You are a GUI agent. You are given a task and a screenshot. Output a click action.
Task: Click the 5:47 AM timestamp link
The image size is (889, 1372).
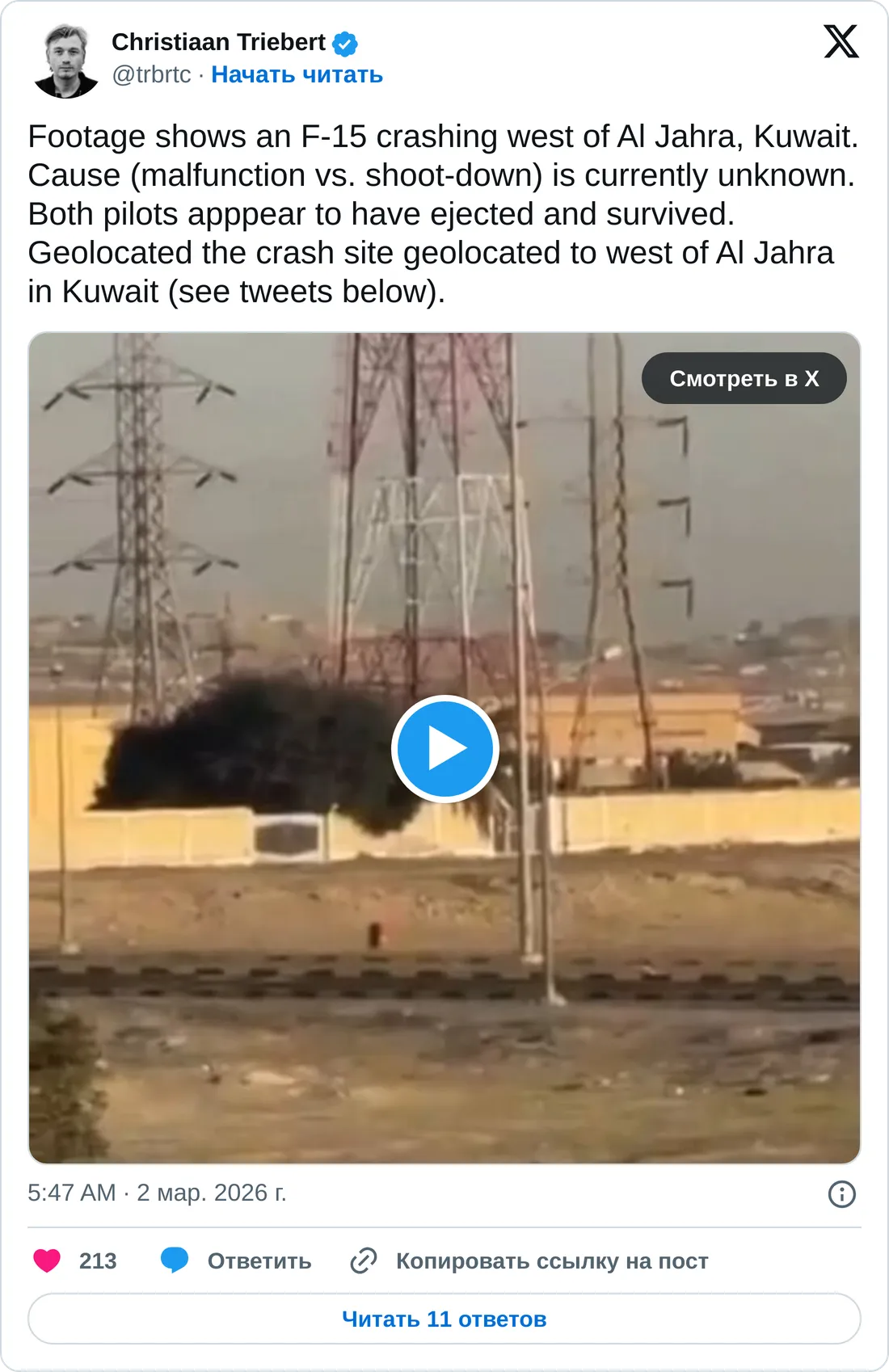click(72, 1193)
